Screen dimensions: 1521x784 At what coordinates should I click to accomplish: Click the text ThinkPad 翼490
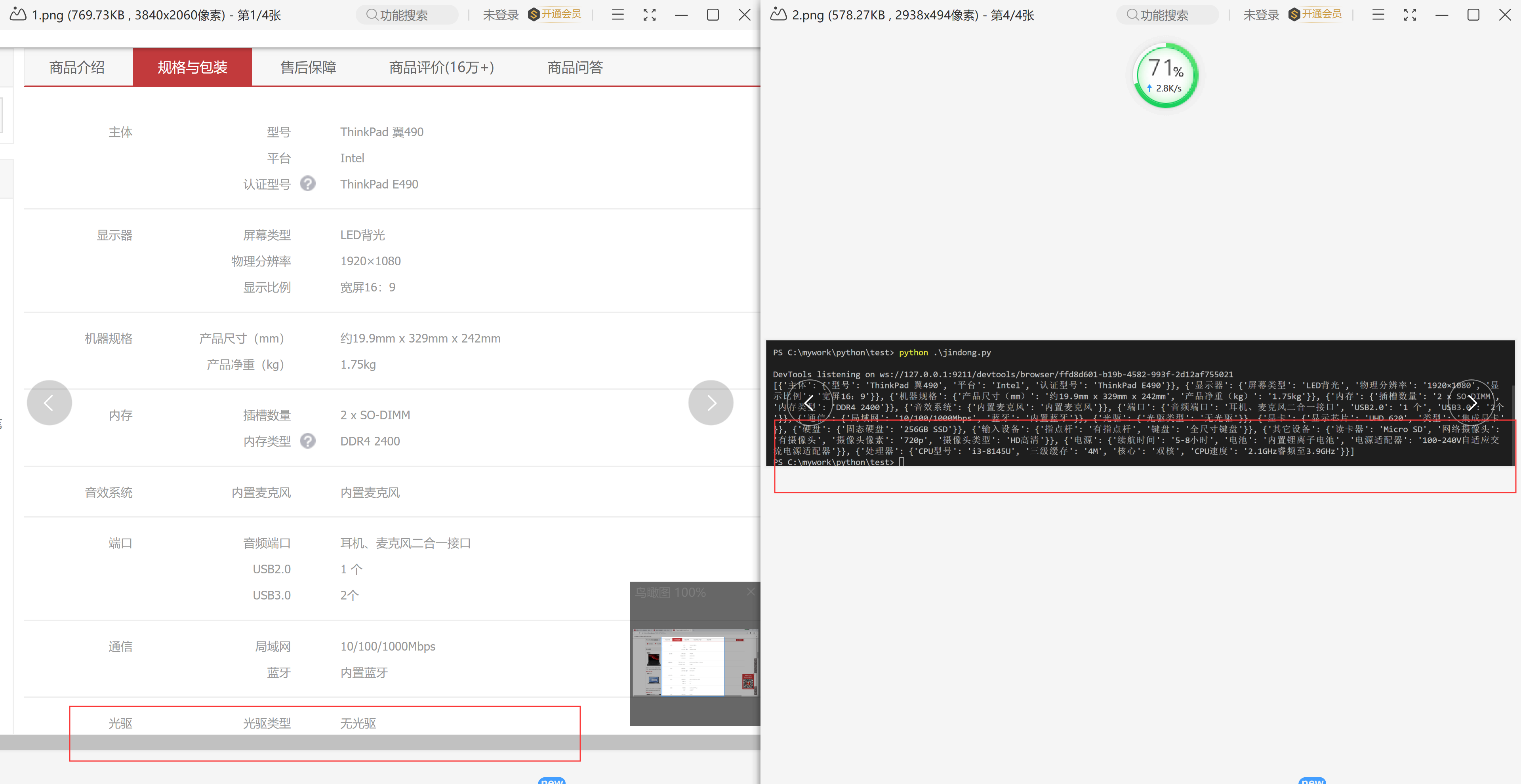click(x=382, y=131)
